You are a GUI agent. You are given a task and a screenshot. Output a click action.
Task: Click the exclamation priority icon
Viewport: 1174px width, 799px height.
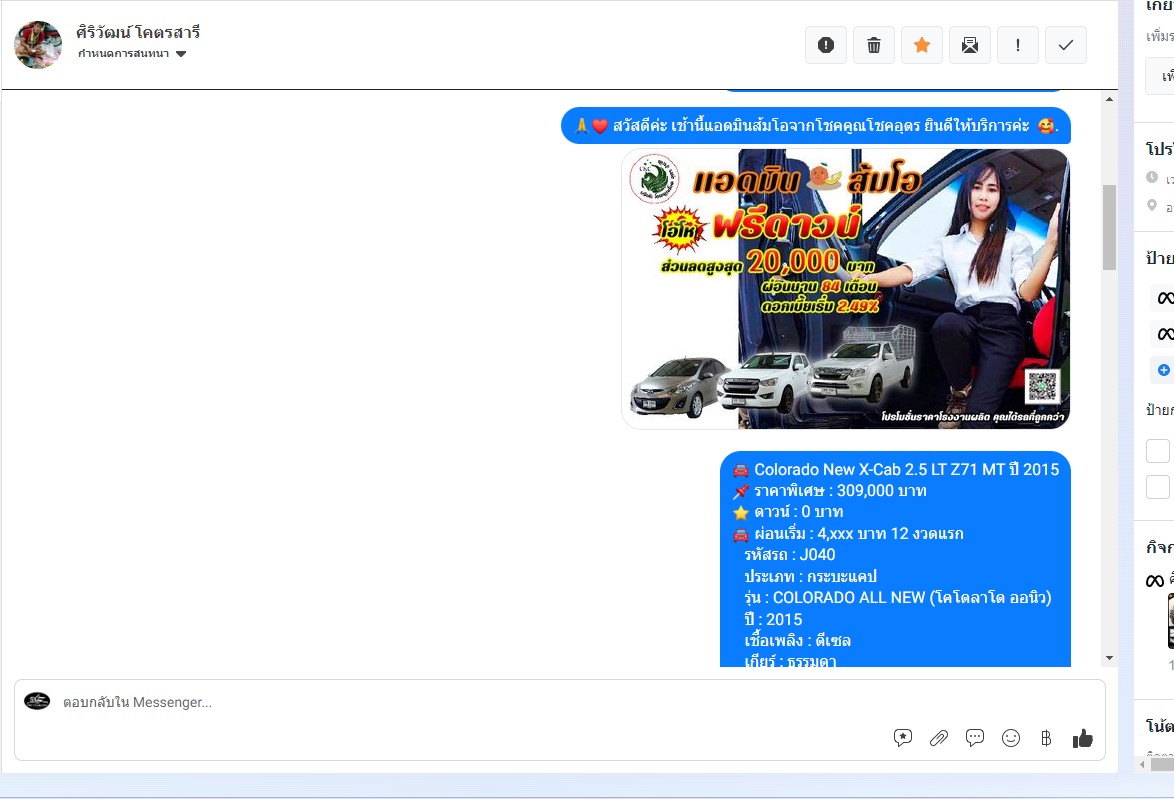click(1018, 45)
